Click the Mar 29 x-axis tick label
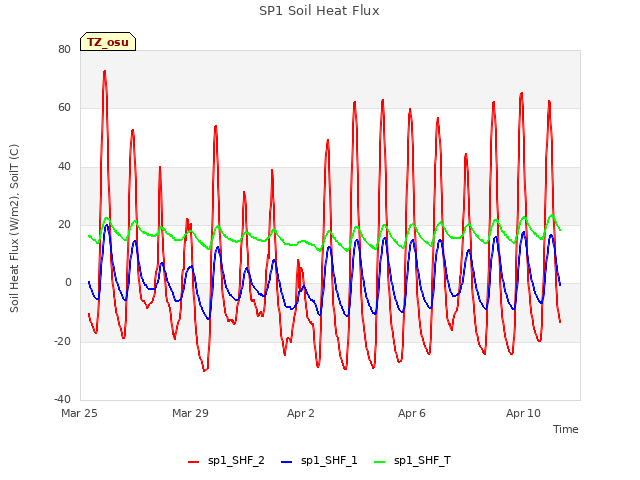Viewport: 640px width, 480px height. [190, 413]
